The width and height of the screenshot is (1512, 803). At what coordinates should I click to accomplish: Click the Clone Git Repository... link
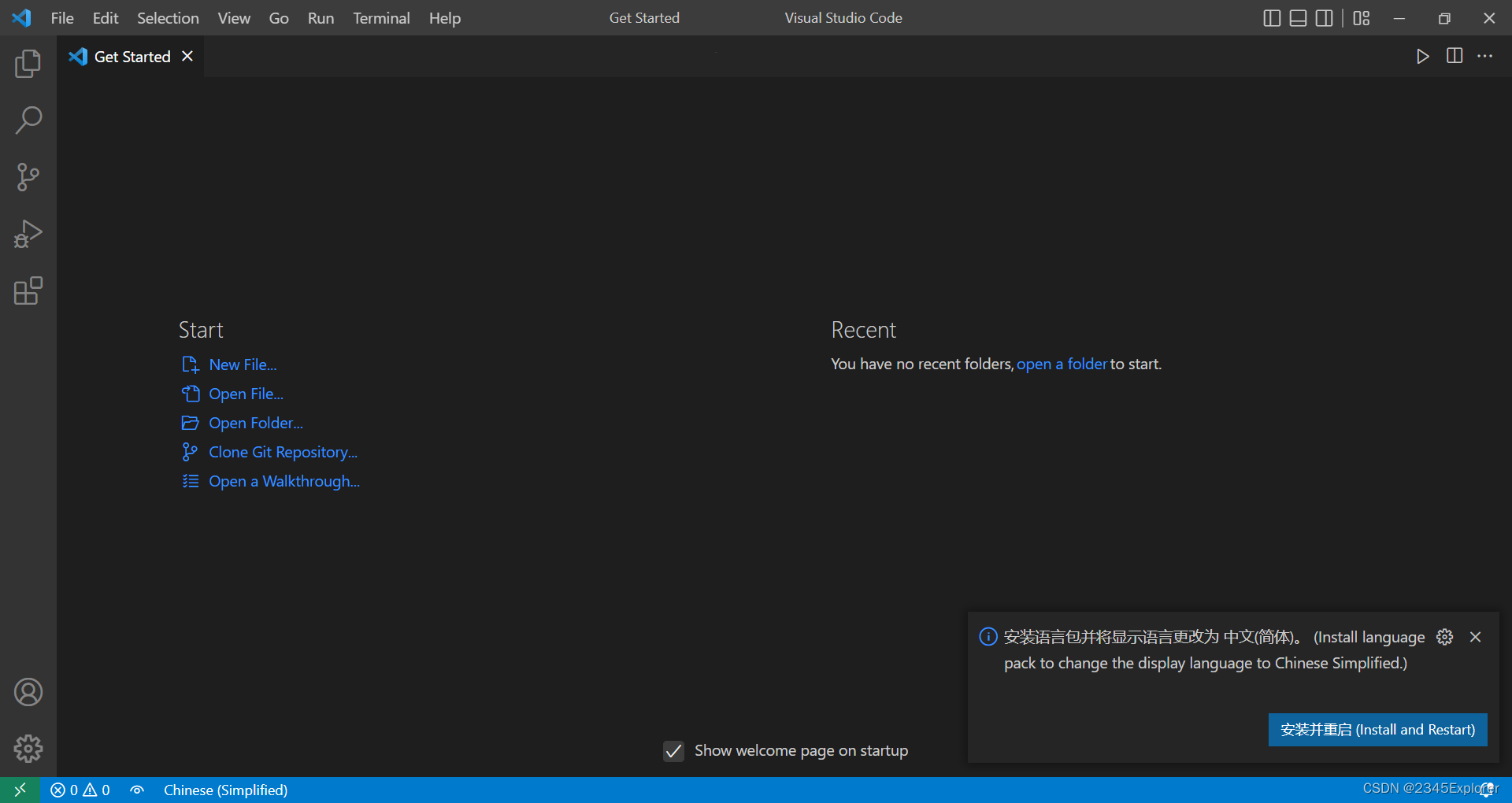click(283, 452)
